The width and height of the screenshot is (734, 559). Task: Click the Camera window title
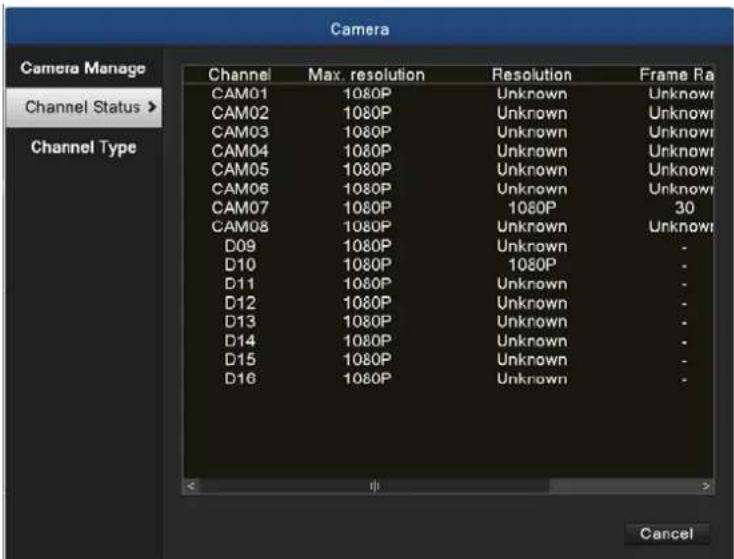coord(360,29)
